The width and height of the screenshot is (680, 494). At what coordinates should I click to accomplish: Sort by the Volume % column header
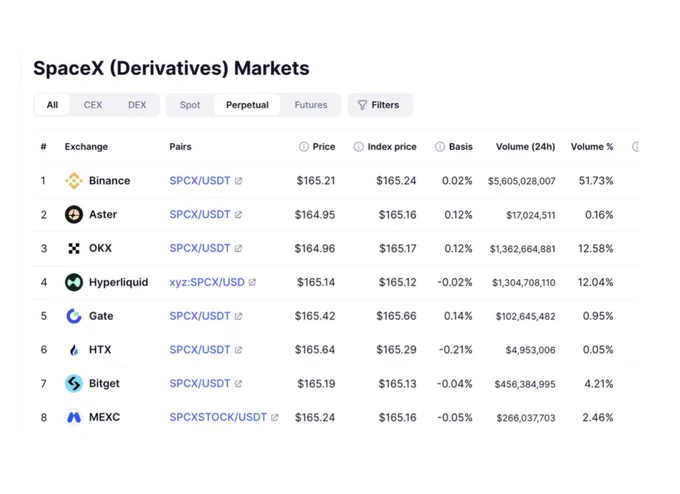coord(592,147)
